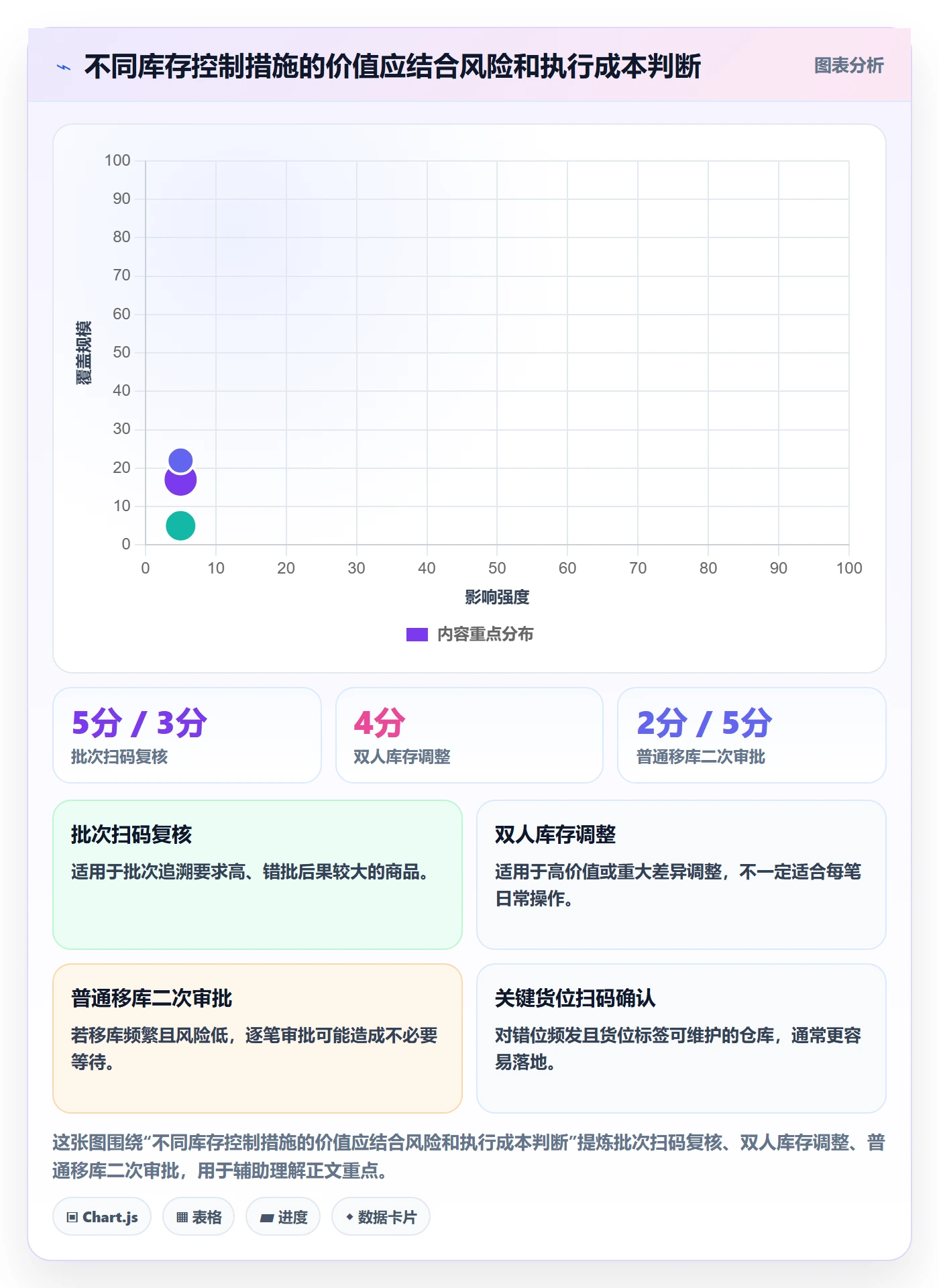Click the summary paragraph starting 这张图围绕
The width and height of the screenshot is (939, 1288).
pos(469,1157)
